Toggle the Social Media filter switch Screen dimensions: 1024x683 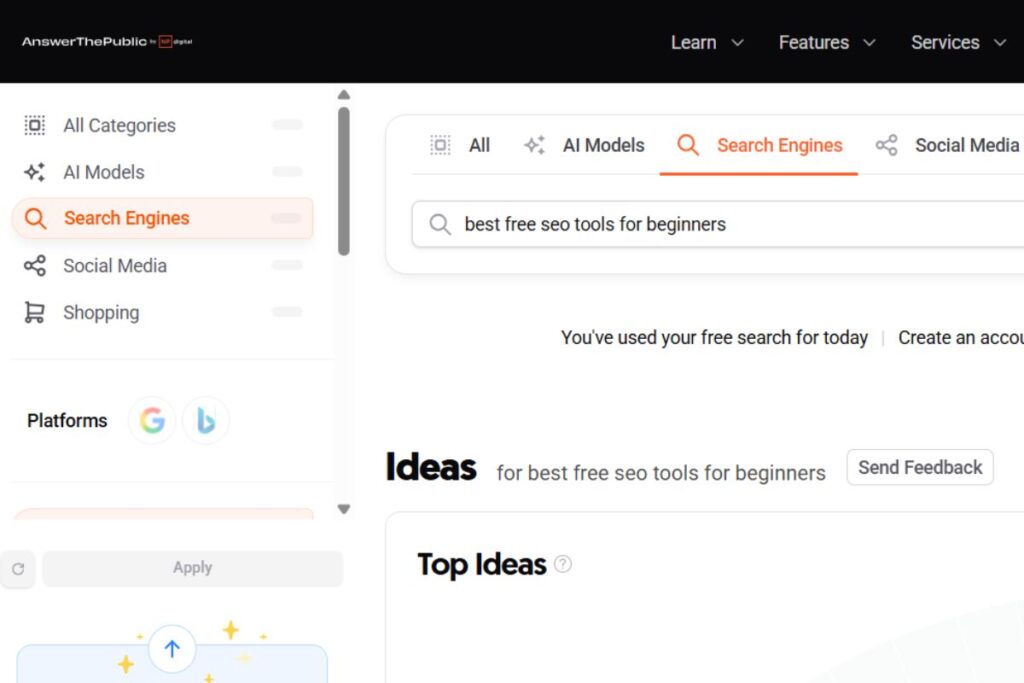[287, 265]
